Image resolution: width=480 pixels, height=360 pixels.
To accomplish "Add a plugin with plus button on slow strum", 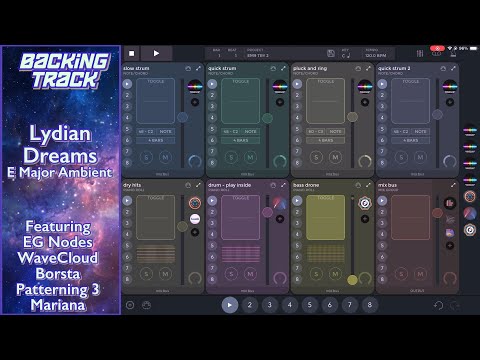I will pyautogui.click(x=195, y=102).
